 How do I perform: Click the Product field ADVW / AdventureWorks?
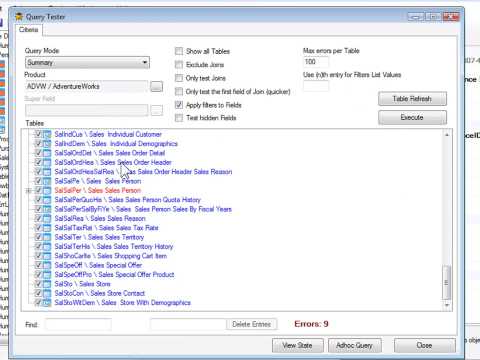coord(87,86)
